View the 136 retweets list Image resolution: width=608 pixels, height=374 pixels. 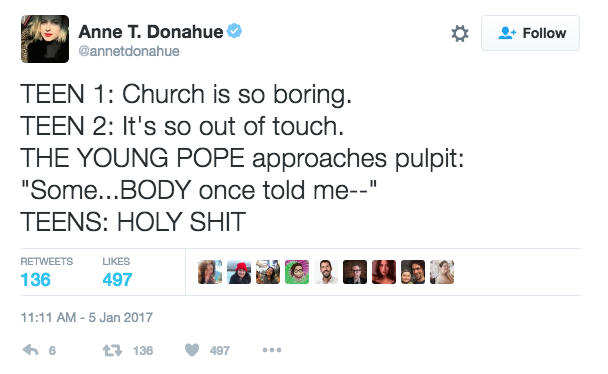(47, 272)
